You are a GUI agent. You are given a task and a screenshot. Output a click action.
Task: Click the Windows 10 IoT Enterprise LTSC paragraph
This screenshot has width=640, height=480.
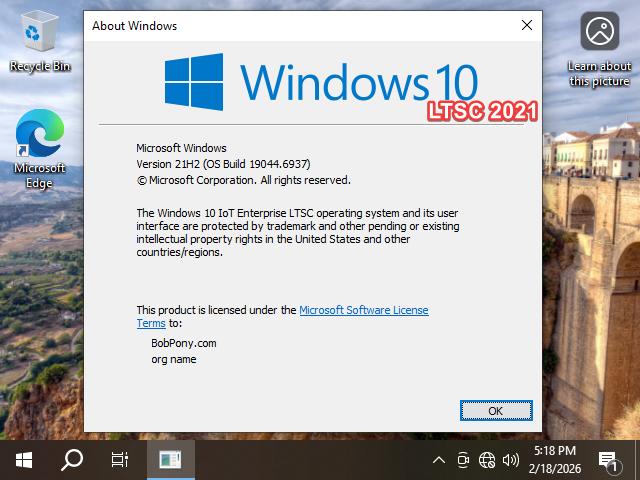click(x=298, y=233)
